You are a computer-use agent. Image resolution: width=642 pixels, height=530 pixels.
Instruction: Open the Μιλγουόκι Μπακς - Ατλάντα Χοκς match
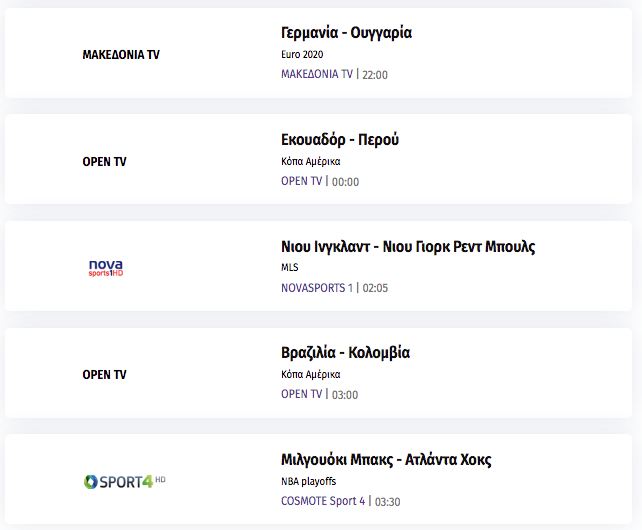click(x=386, y=460)
